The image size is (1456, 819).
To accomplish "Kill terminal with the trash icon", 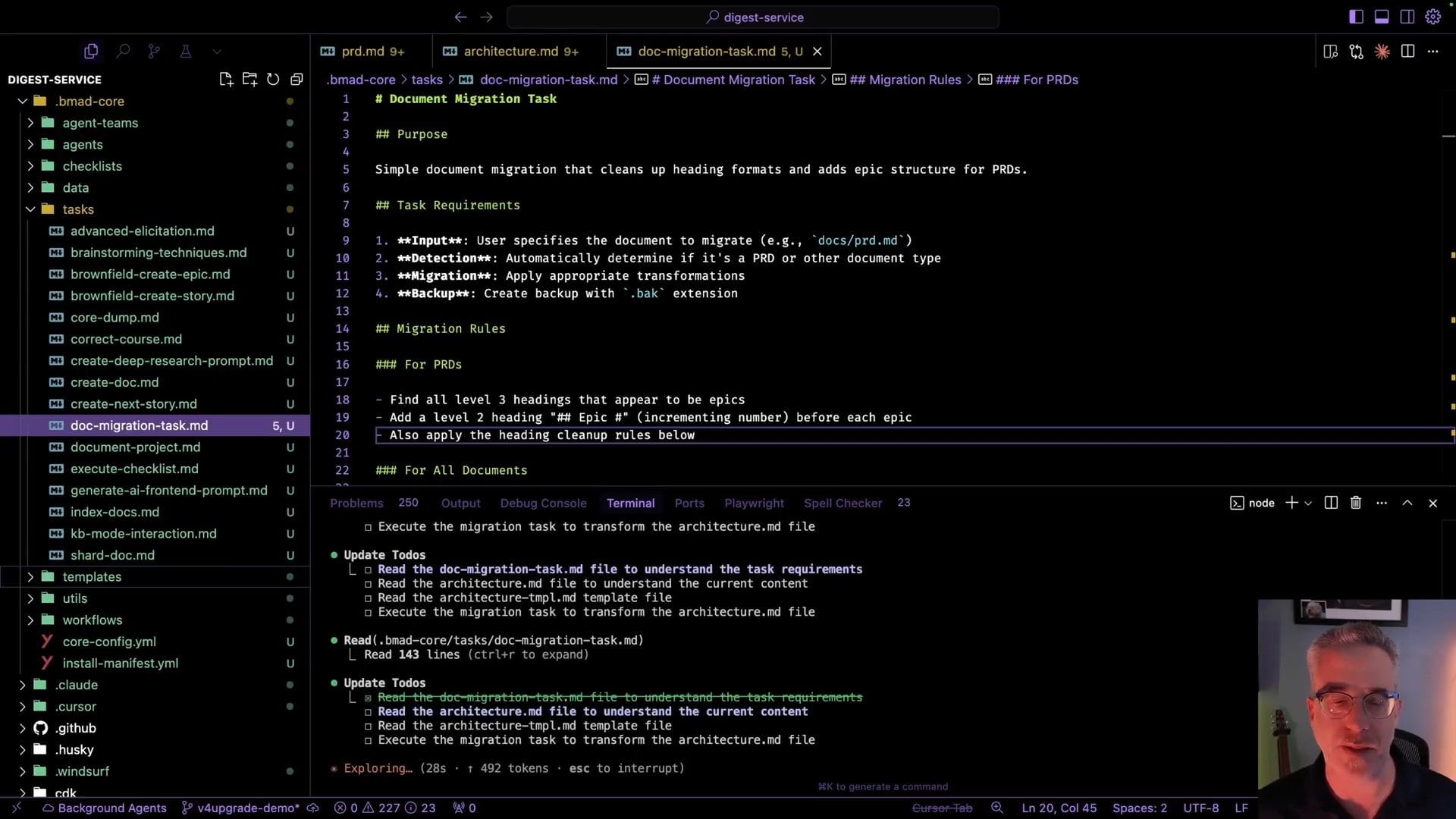I will click(1356, 503).
